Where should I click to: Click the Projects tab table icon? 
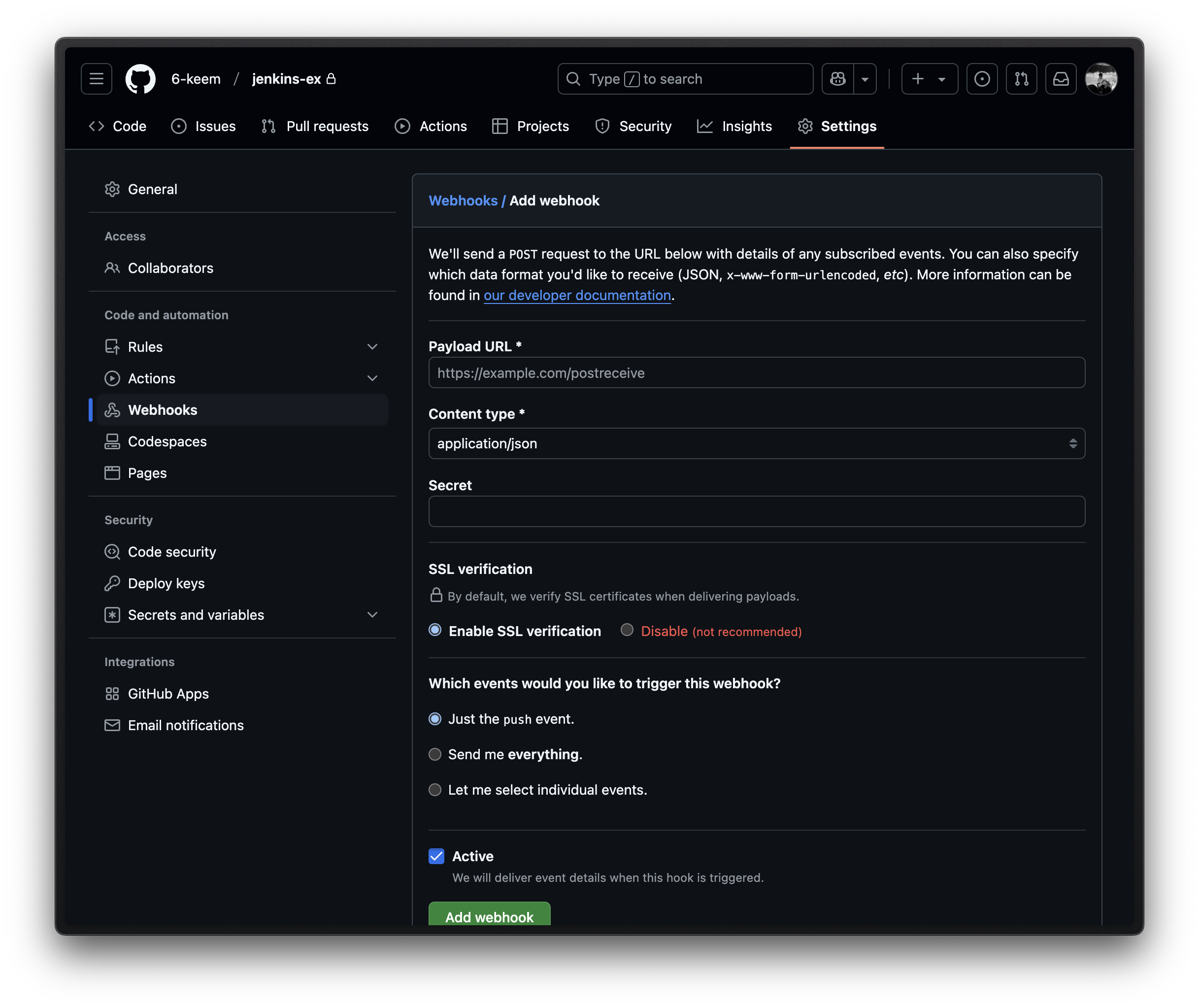[499, 126]
